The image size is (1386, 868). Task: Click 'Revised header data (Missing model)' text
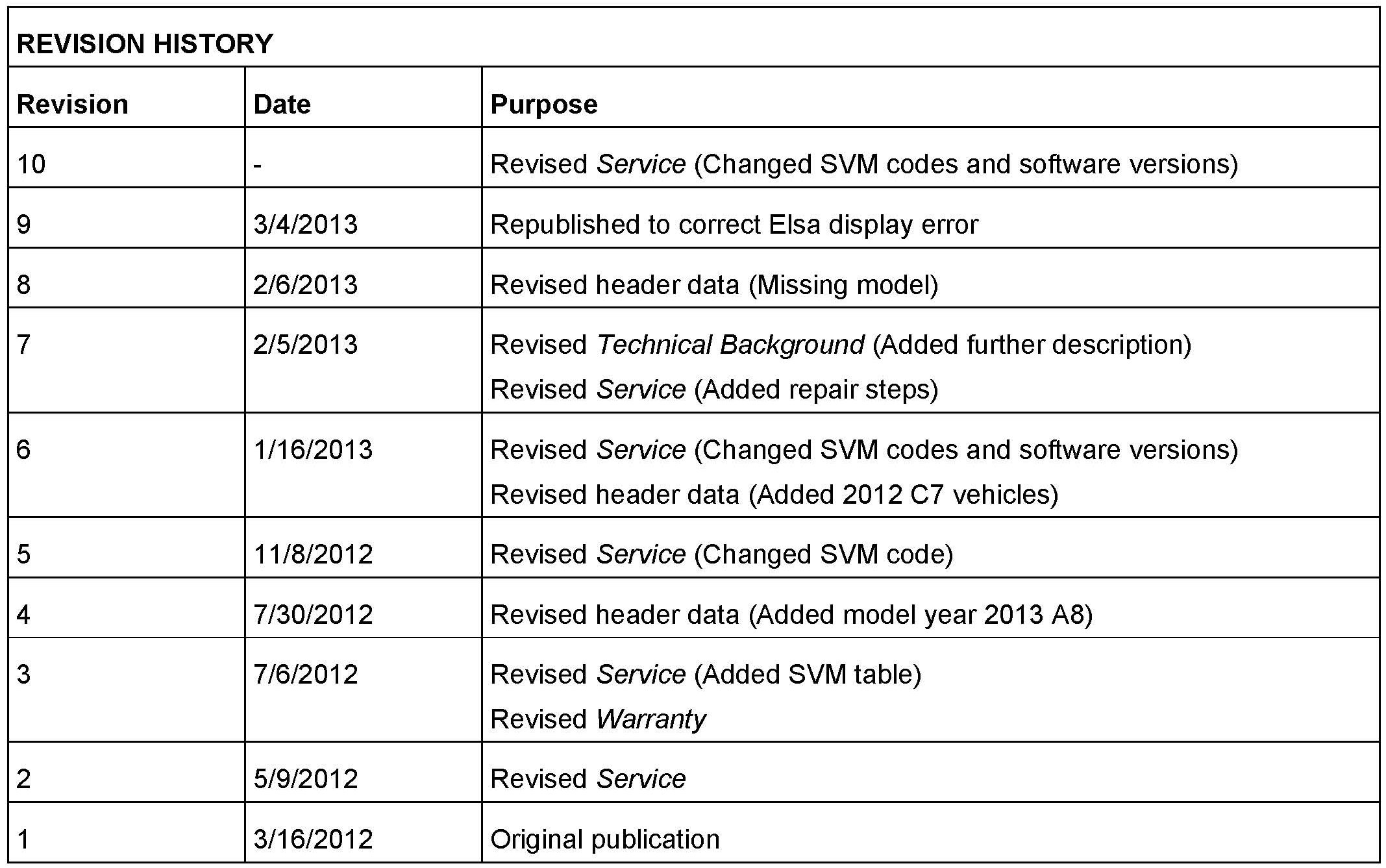[714, 285]
